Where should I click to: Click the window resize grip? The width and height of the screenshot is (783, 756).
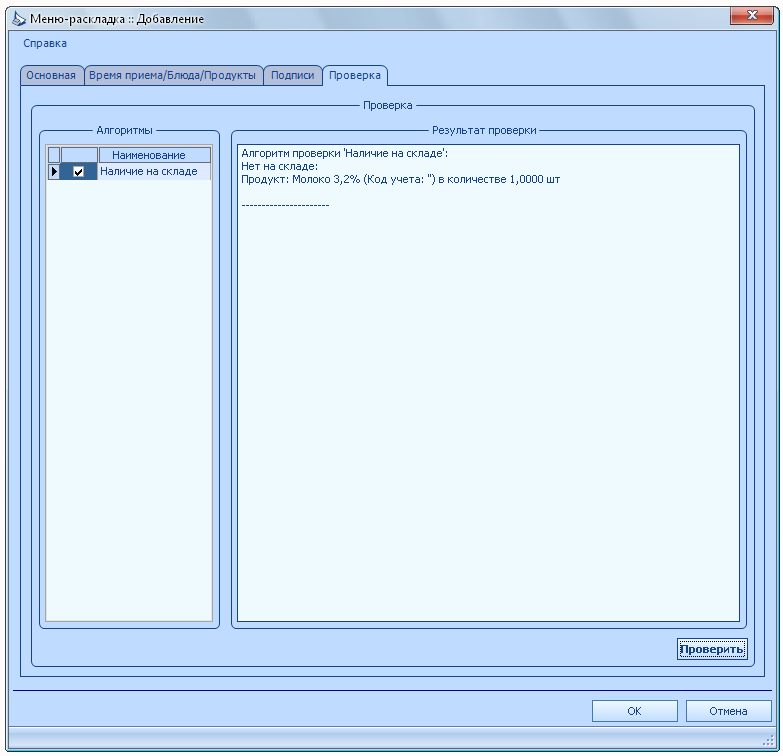pyautogui.click(x=768, y=742)
